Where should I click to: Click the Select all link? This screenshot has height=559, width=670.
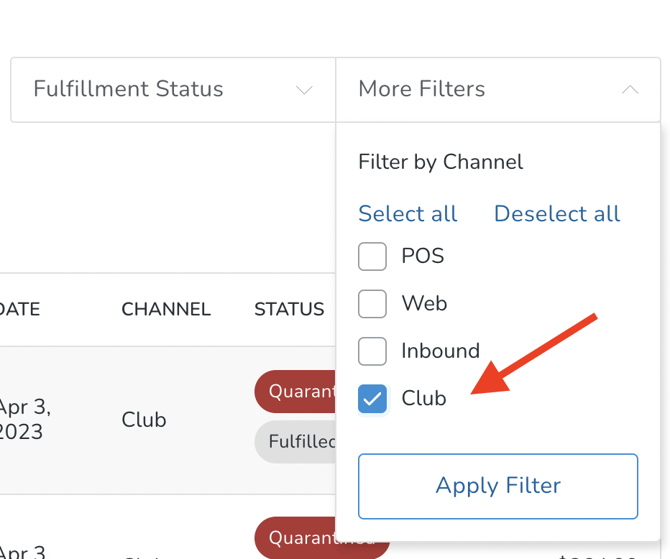(407, 214)
